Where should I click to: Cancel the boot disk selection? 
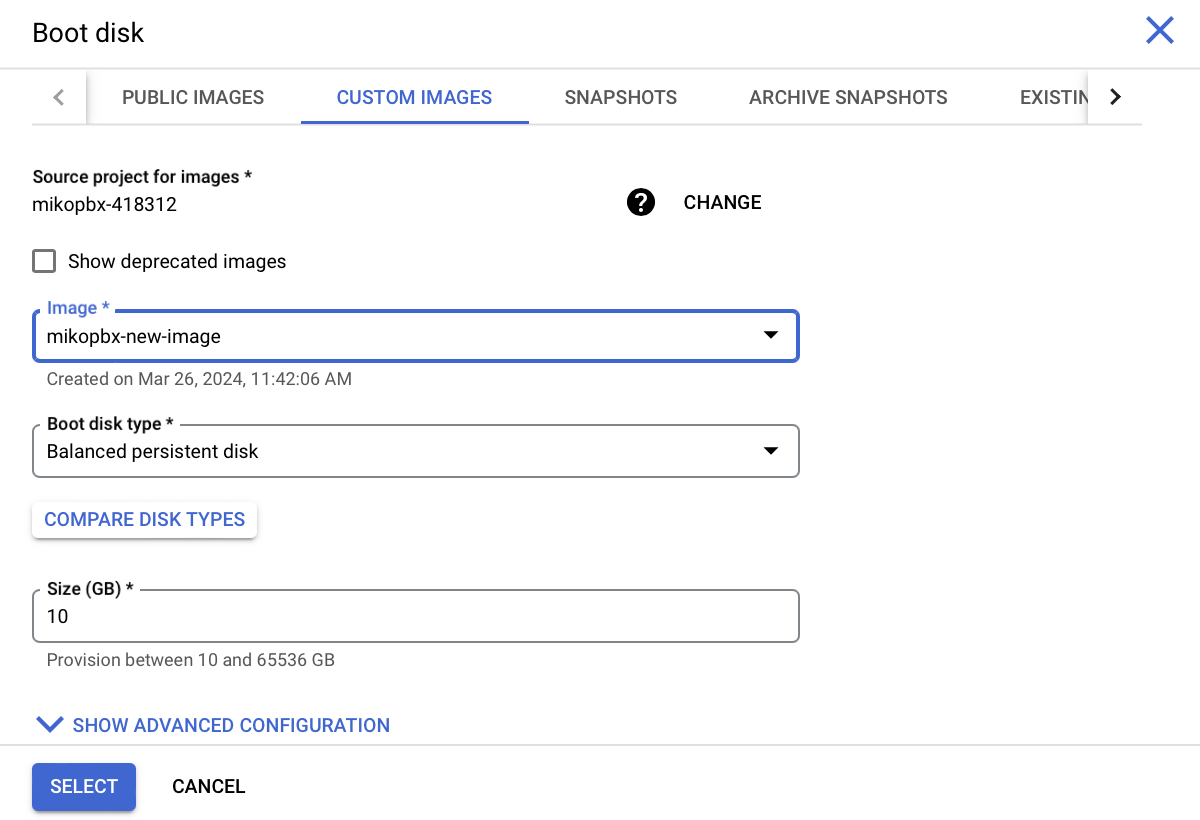[208, 787]
